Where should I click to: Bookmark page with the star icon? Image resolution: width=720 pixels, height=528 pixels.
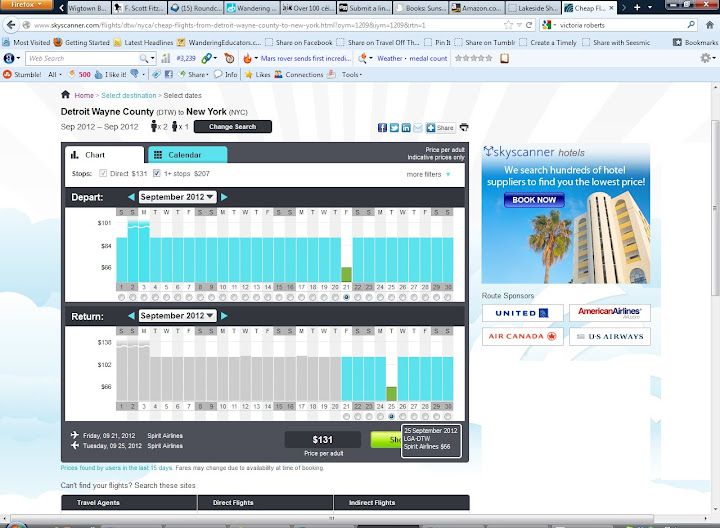click(508, 25)
